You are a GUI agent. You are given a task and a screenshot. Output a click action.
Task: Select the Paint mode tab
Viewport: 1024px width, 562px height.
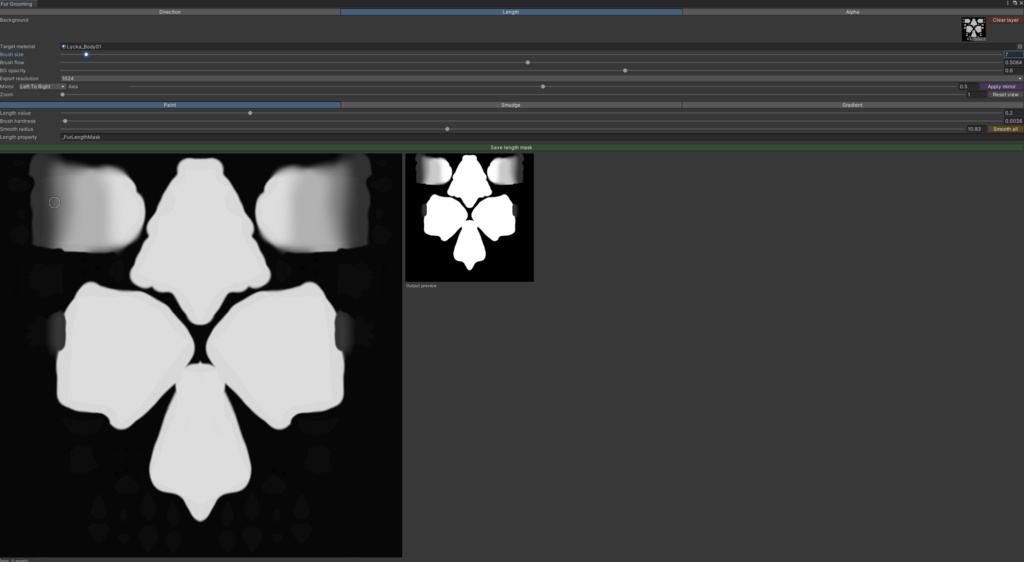[x=170, y=104]
